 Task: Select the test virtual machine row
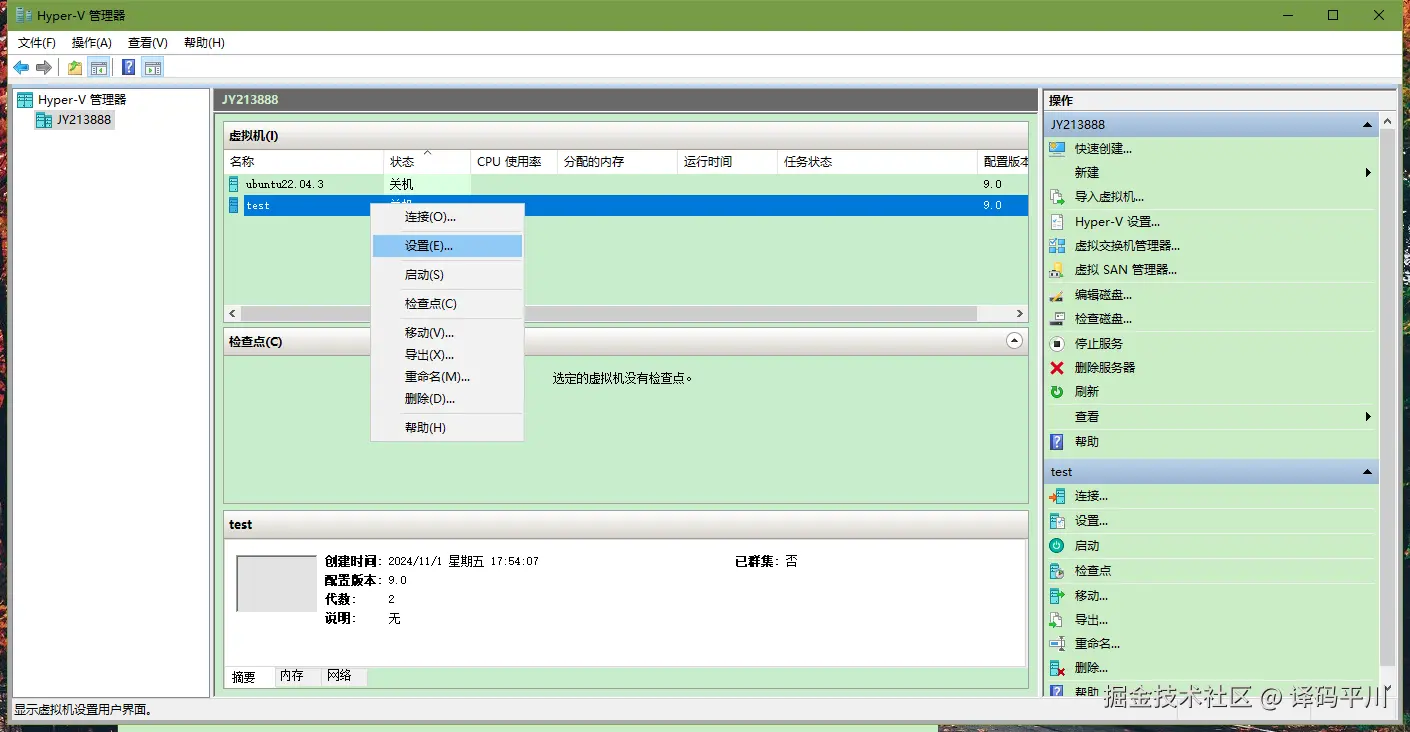point(626,205)
